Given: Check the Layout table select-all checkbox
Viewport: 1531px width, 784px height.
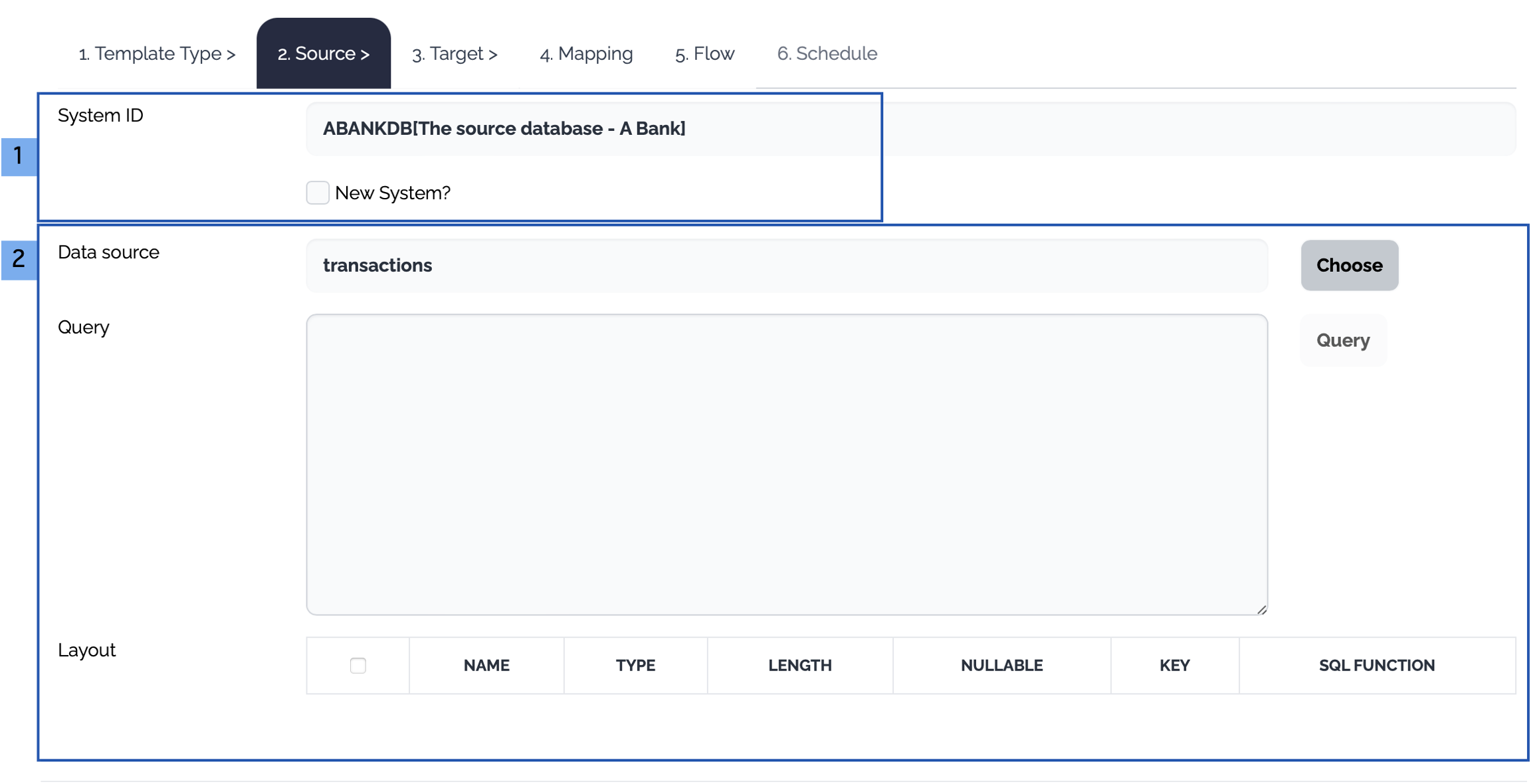Looking at the screenshot, I should coord(357,665).
